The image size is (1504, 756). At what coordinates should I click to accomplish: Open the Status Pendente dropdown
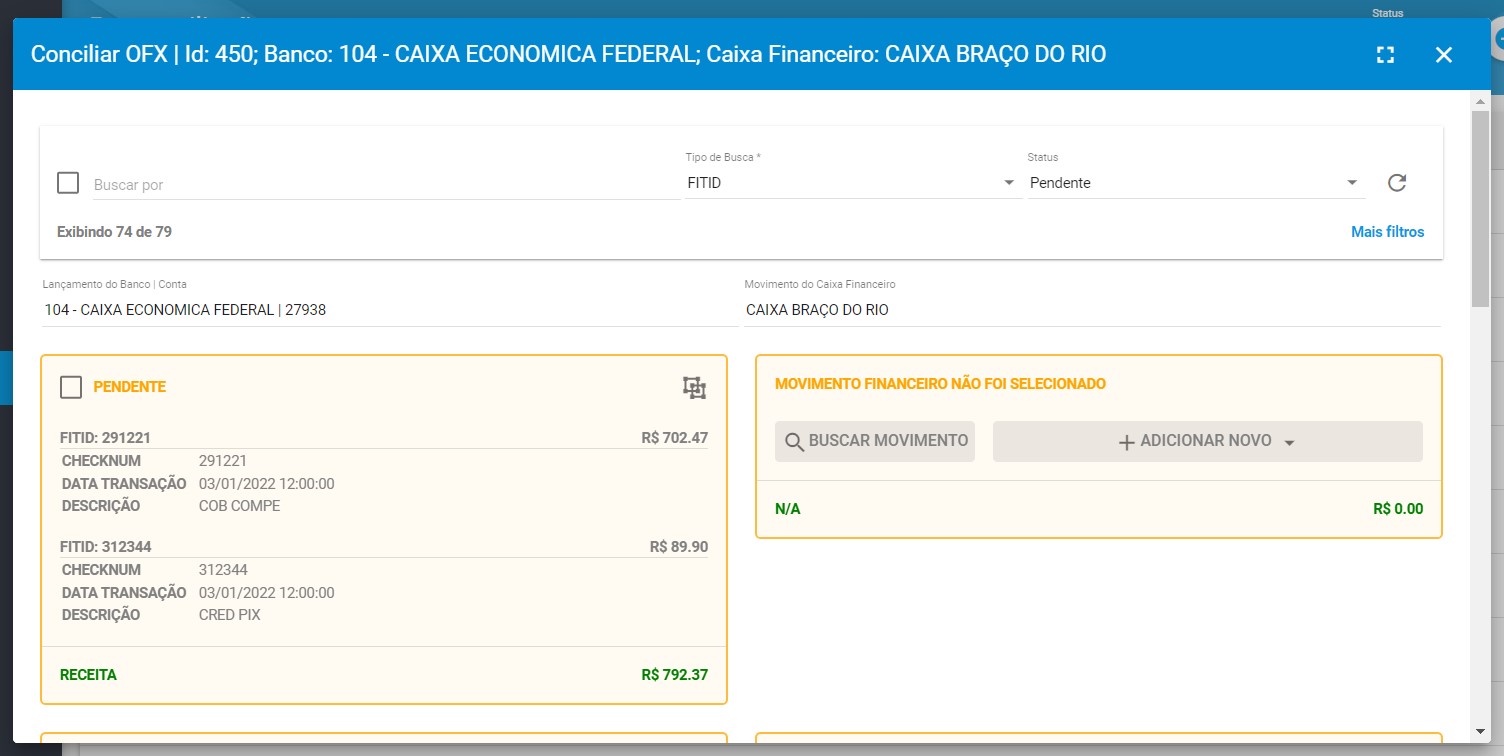coord(1195,183)
